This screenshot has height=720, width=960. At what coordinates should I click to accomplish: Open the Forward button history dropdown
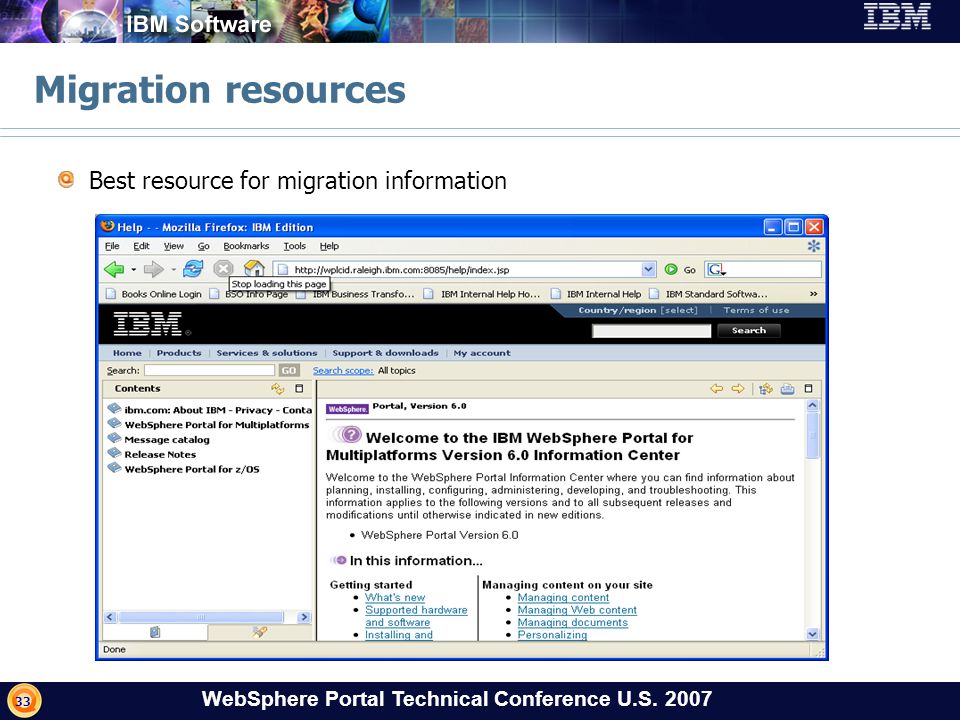pos(173,269)
